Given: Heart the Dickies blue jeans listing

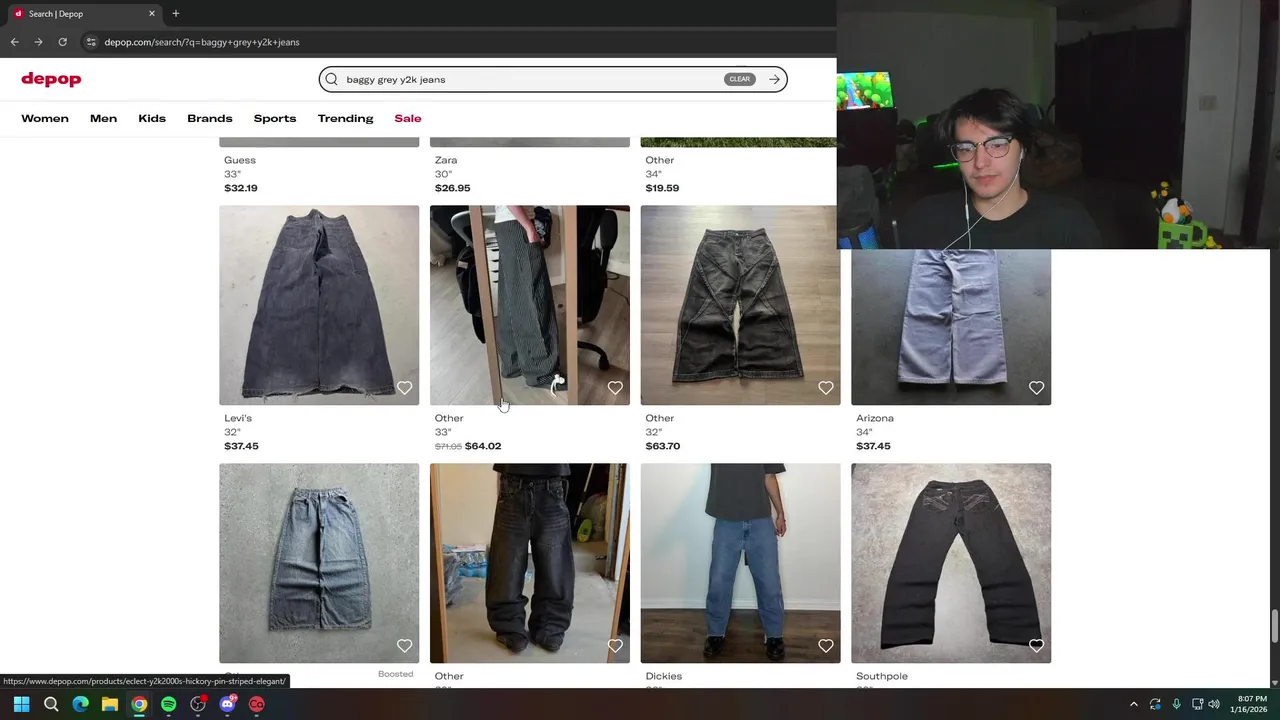Looking at the screenshot, I should tap(826, 646).
